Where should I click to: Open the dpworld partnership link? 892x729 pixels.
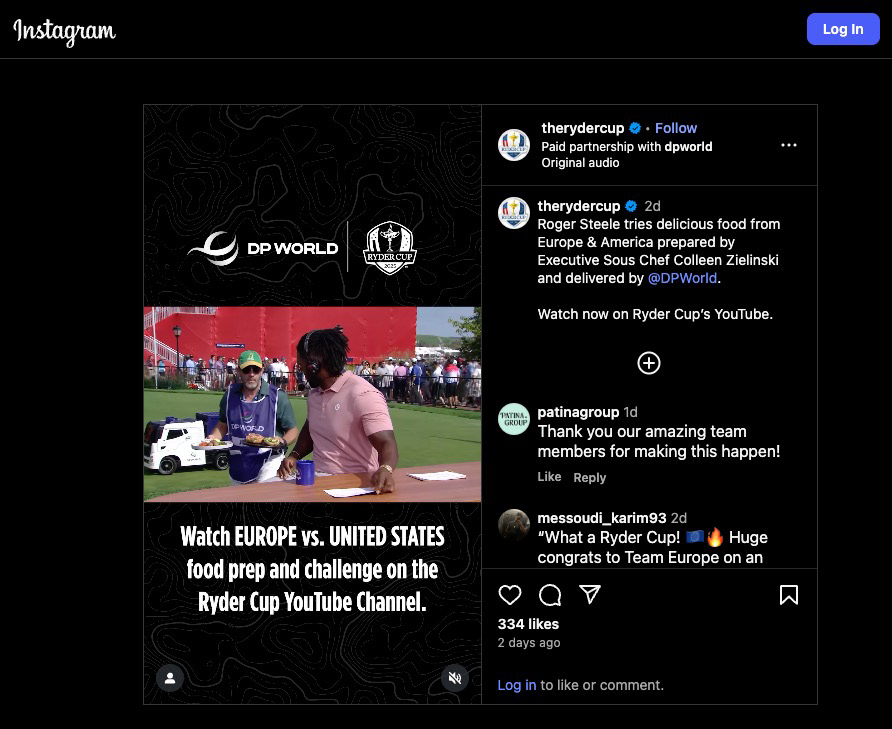(x=688, y=147)
